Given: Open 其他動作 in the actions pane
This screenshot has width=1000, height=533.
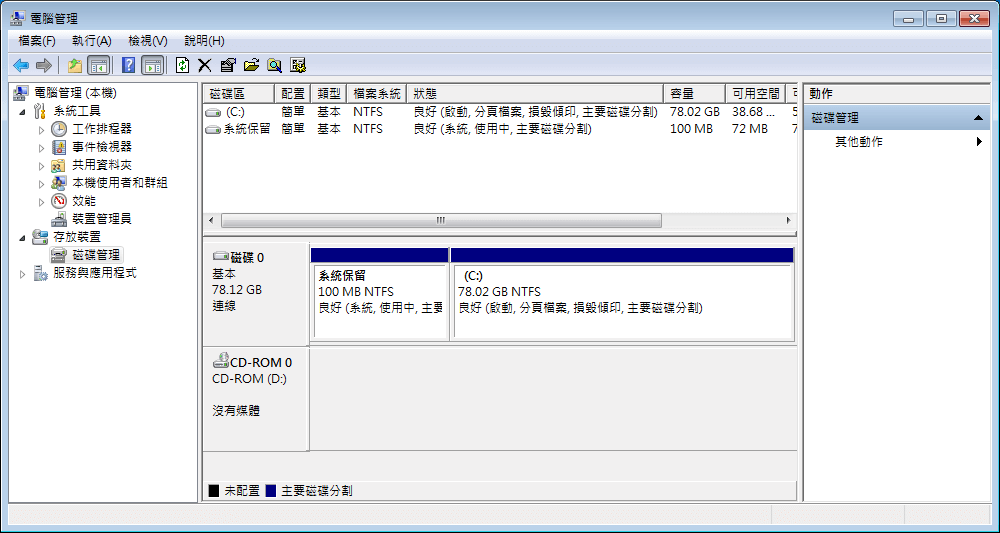Looking at the screenshot, I should click(x=859, y=142).
